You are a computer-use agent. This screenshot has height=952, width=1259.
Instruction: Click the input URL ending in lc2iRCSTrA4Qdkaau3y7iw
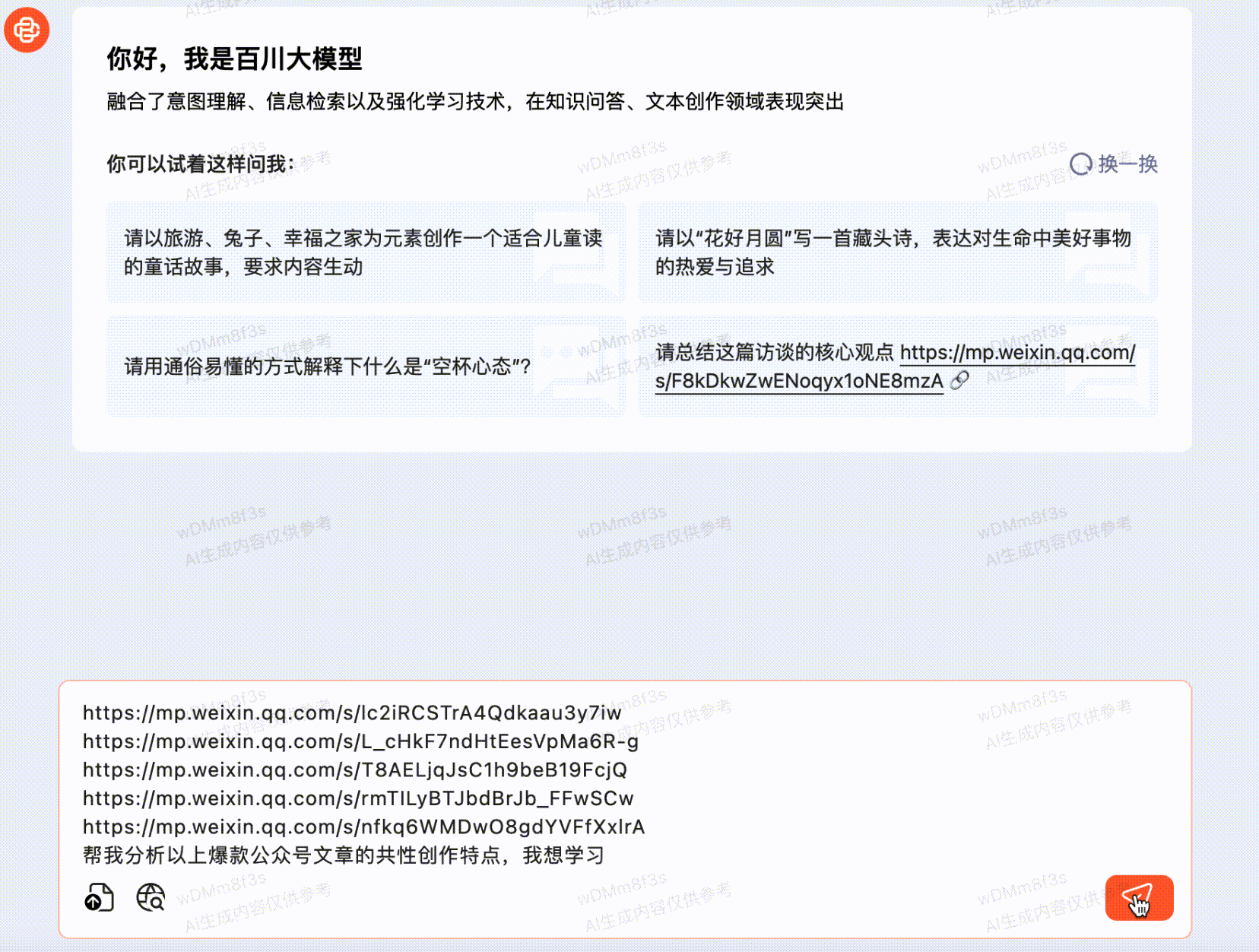tap(351, 712)
